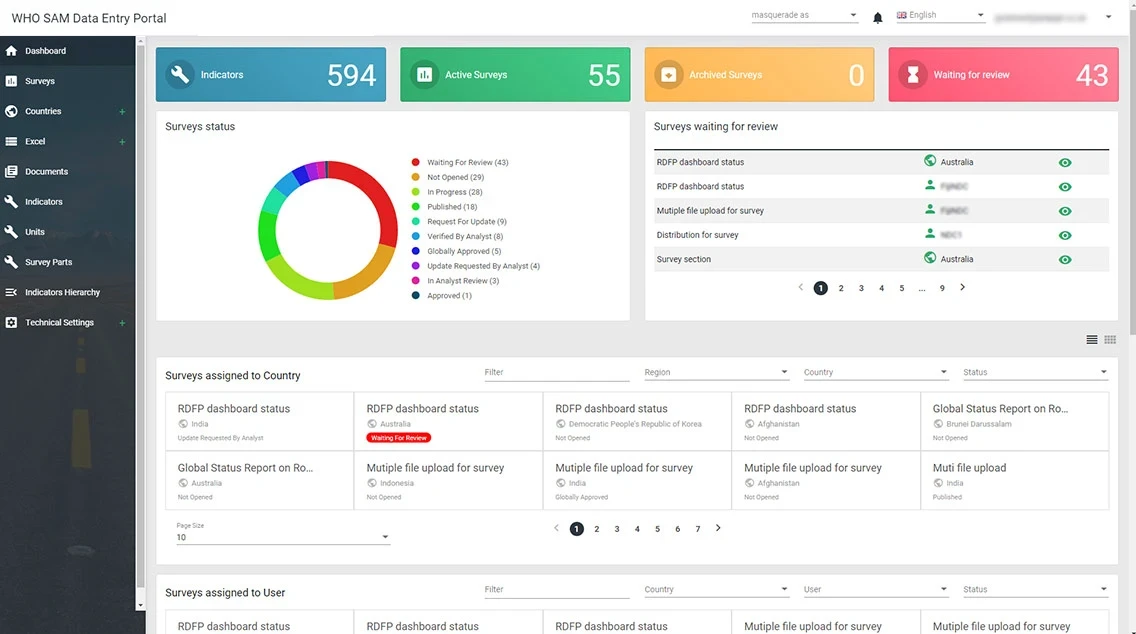Click the user icon in Distribution for survey row
1136x634 pixels.
point(930,234)
